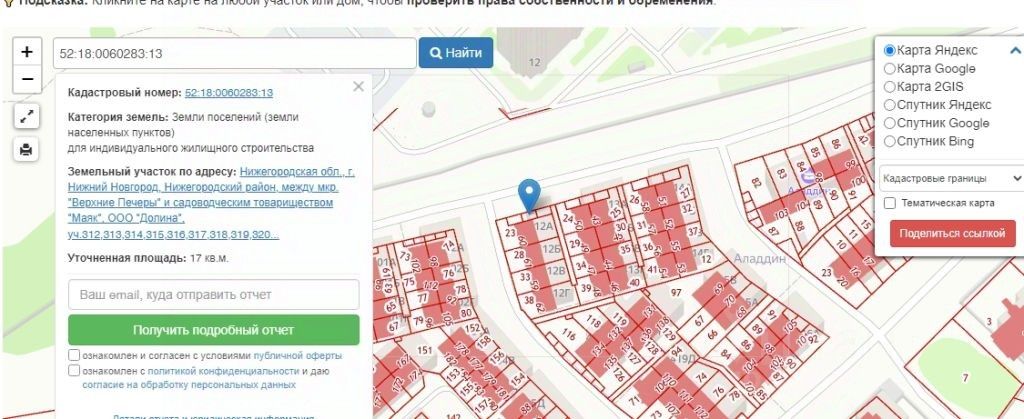Toggle fullscreen map view icon
The height and width of the screenshot is (419, 1024).
tap(27, 117)
